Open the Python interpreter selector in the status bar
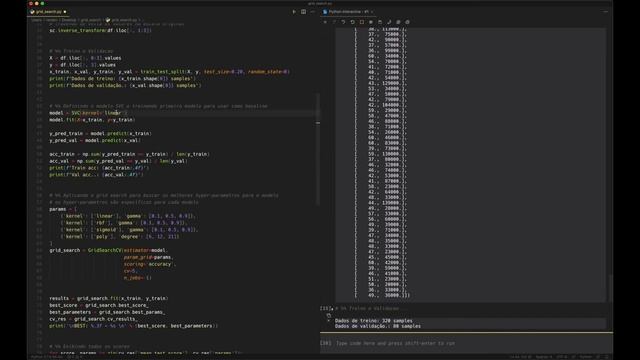Screen dimensions: 640x360 click(47, 357)
